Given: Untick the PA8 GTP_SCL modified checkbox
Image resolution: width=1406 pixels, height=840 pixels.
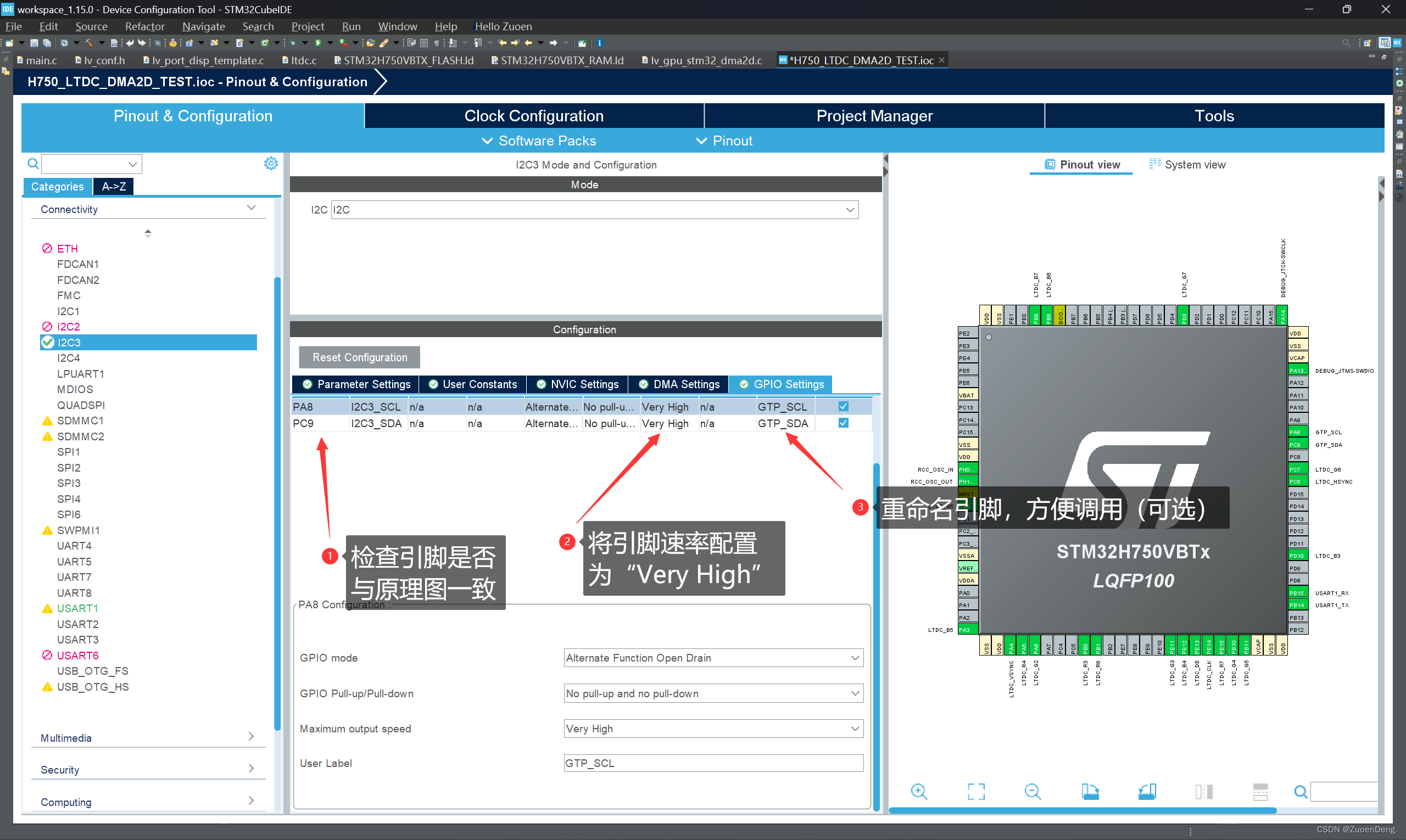Looking at the screenshot, I should tap(843, 406).
